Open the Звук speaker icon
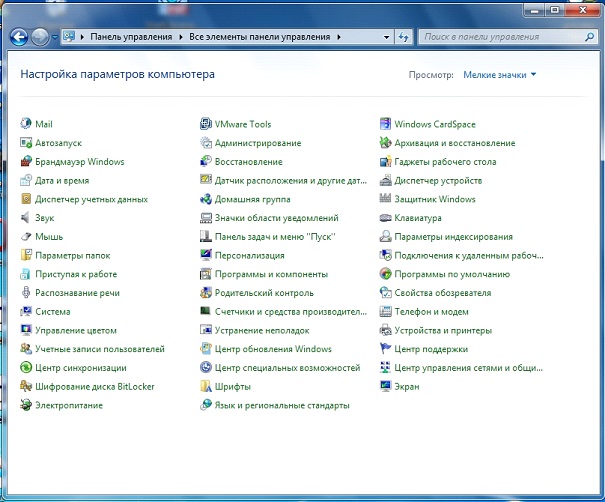This screenshot has width=605, height=502. pyautogui.click(x=26, y=217)
